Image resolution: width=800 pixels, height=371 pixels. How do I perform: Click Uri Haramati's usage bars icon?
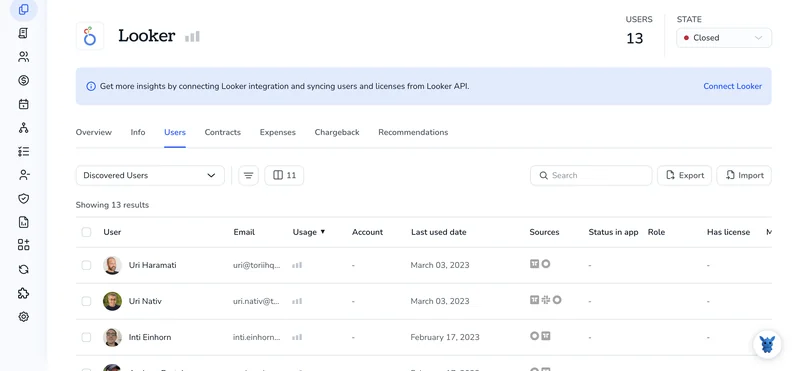click(297, 265)
